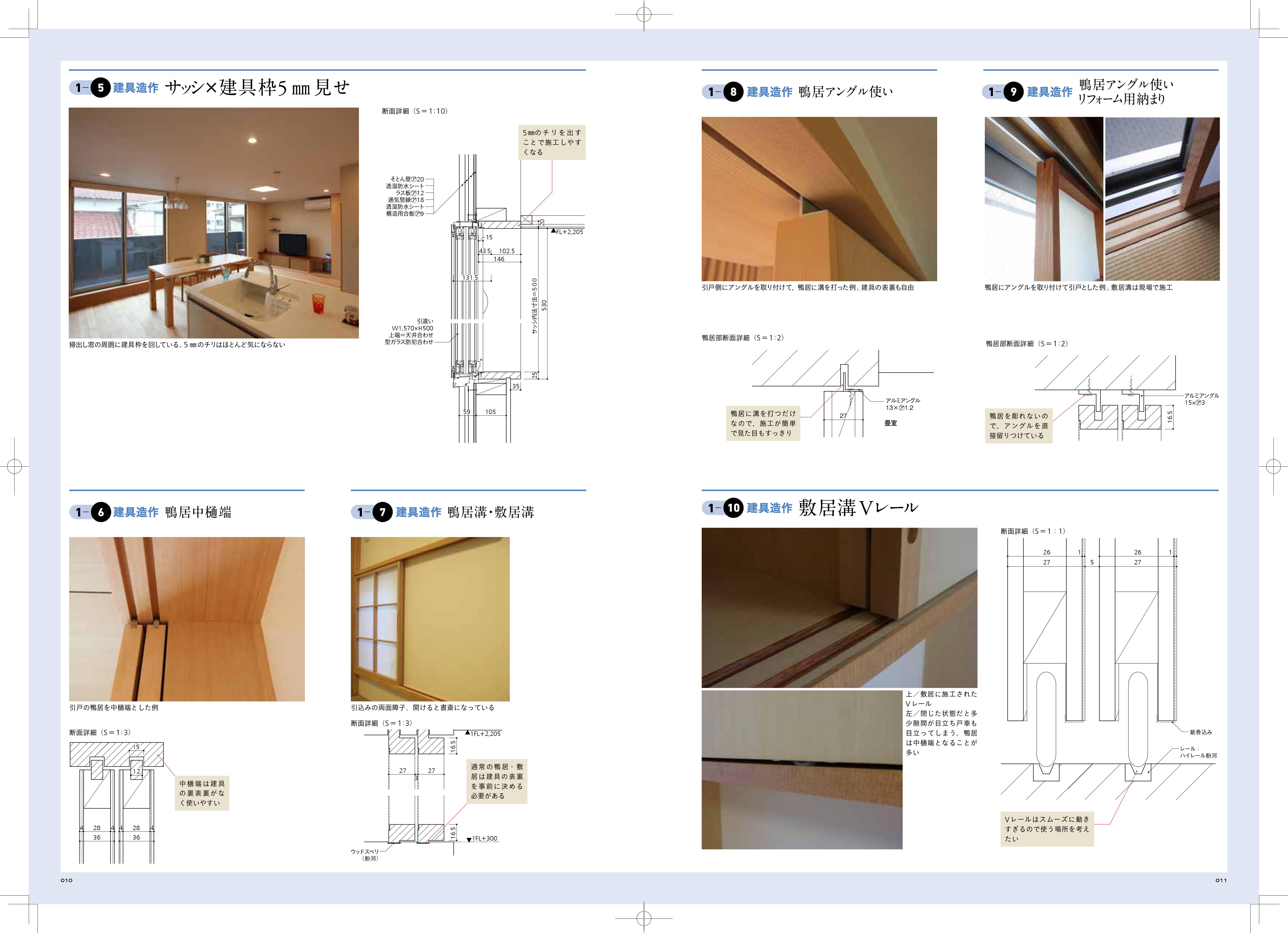The image size is (1288, 933).
Task: Click page number '010'
Action: [67, 880]
